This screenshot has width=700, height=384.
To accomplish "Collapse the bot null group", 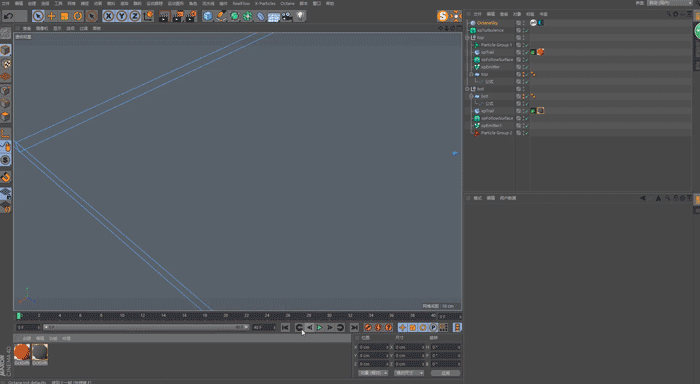I will [467, 89].
